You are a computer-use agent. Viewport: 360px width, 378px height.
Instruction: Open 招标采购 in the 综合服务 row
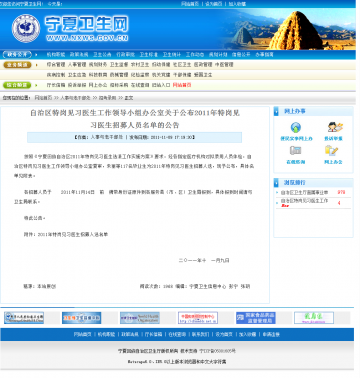click(119, 85)
